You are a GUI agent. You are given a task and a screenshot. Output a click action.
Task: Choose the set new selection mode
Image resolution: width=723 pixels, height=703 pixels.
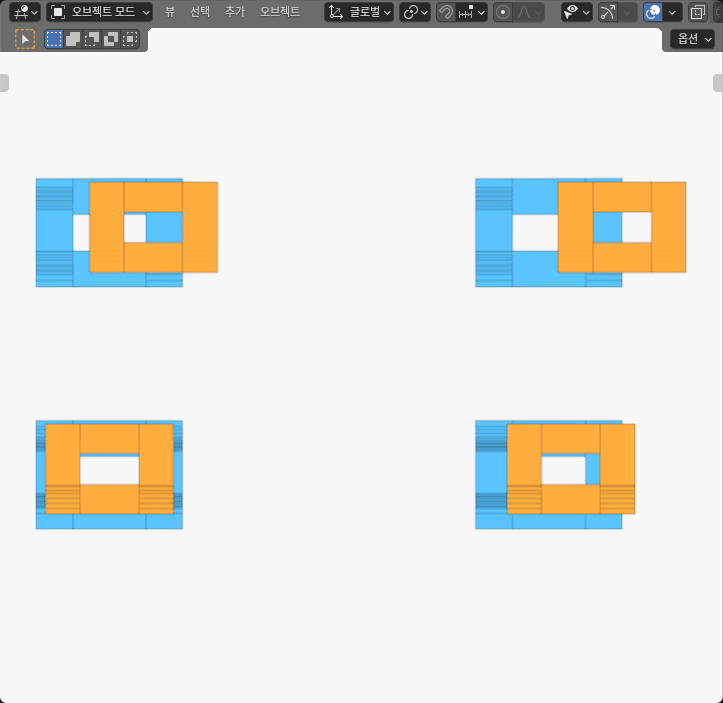[x=54, y=39]
